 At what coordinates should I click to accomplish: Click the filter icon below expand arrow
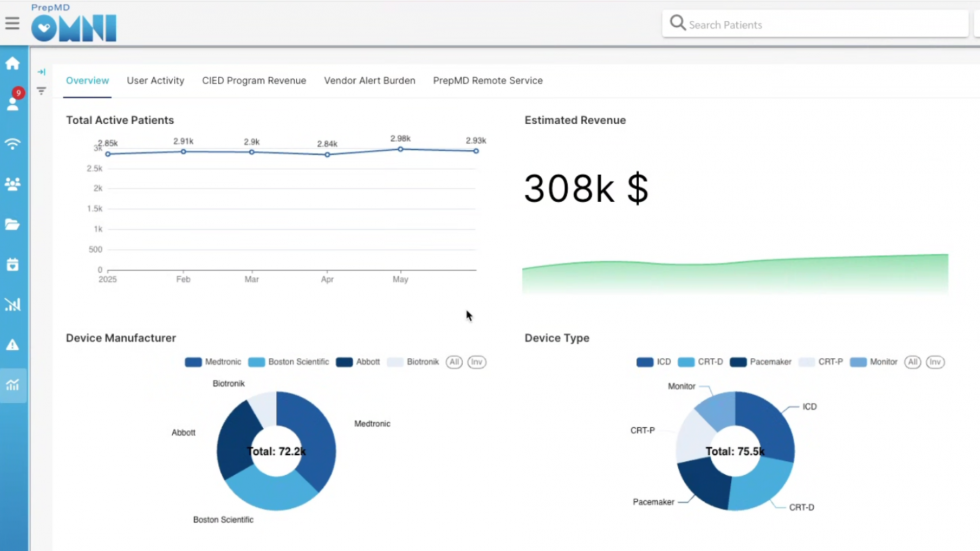(42, 91)
